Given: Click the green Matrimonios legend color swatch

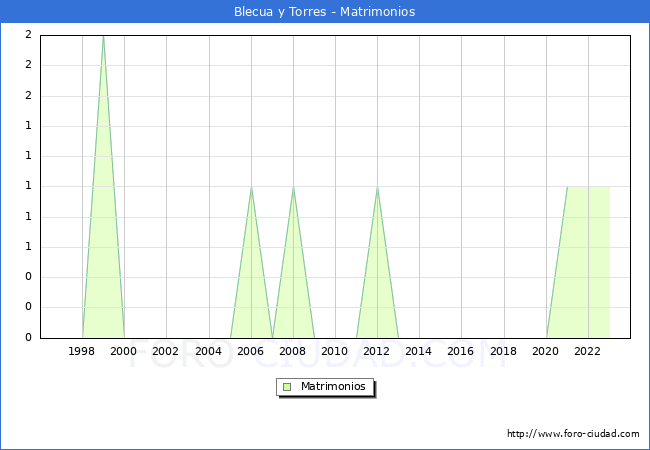Looking at the screenshot, I should pyautogui.click(x=287, y=387).
